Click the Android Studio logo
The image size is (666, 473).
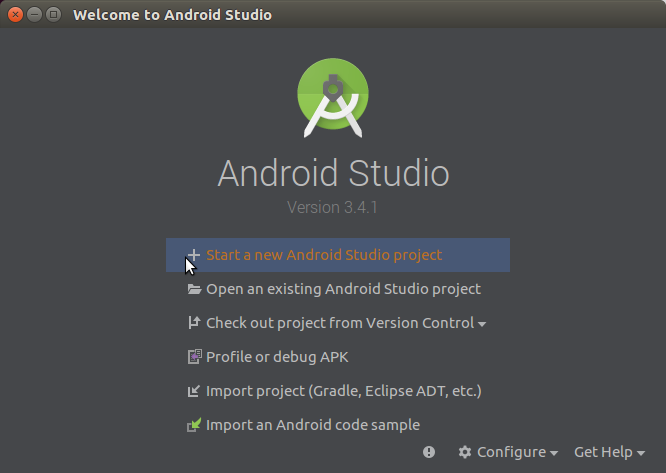point(333,98)
